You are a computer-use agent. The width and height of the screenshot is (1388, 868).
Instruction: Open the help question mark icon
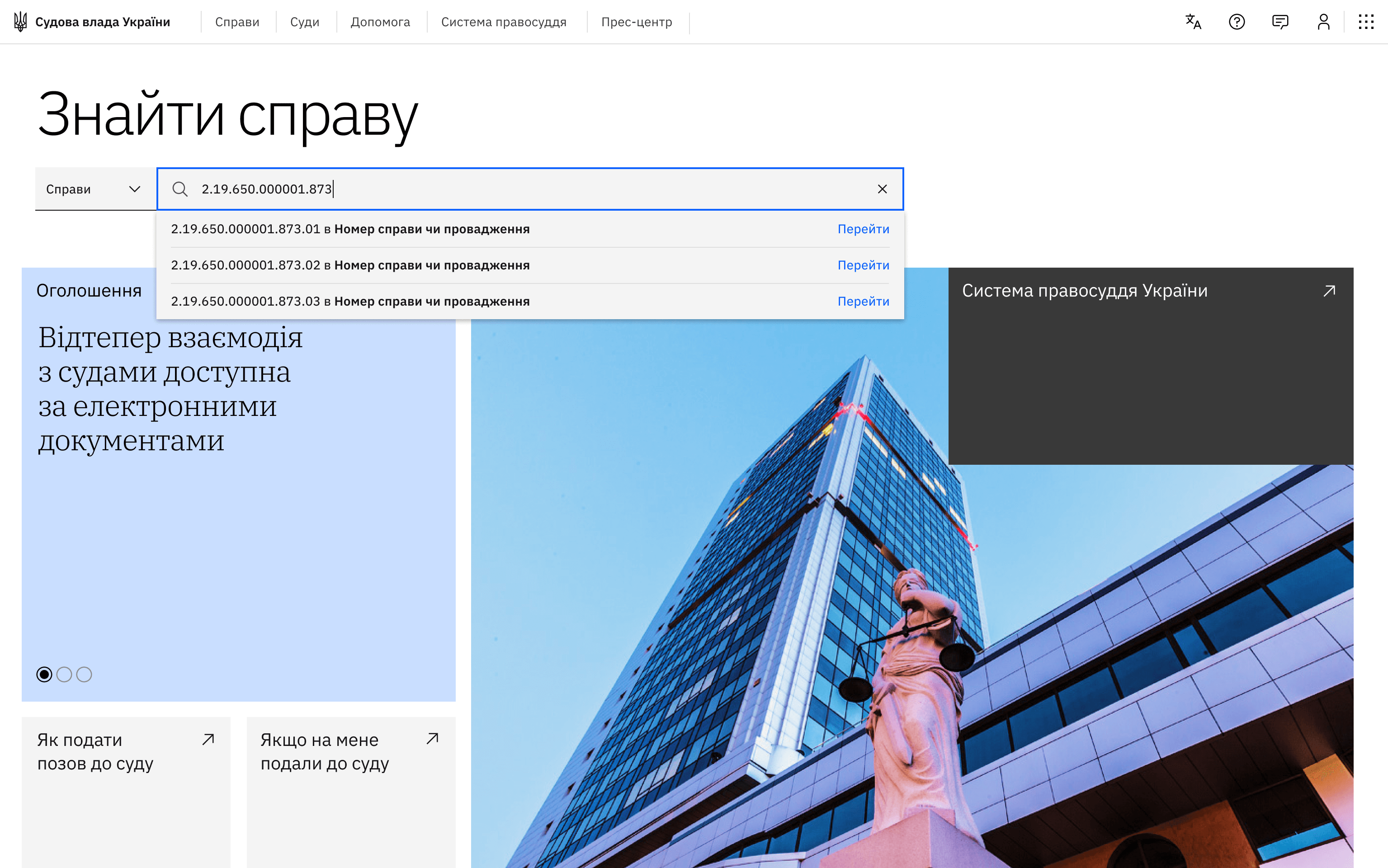1237,22
